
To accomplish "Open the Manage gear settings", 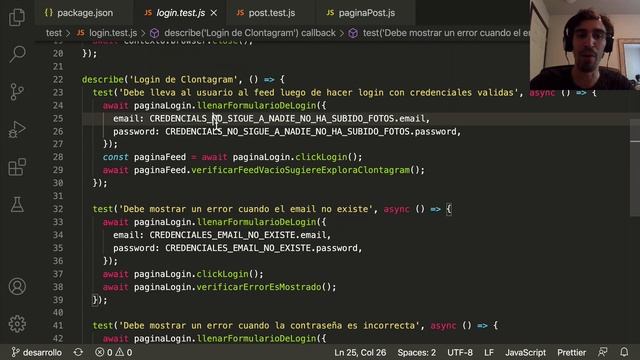I will [x=17, y=324].
